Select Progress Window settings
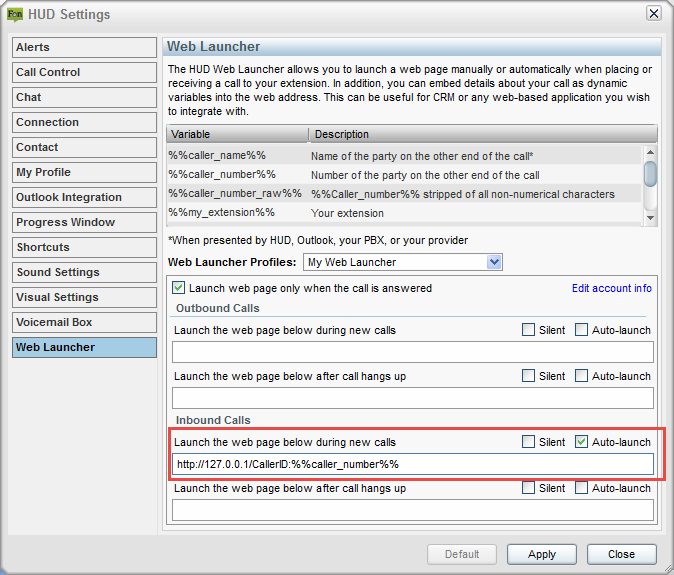Image resolution: width=674 pixels, height=575 pixels. [84, 222]
